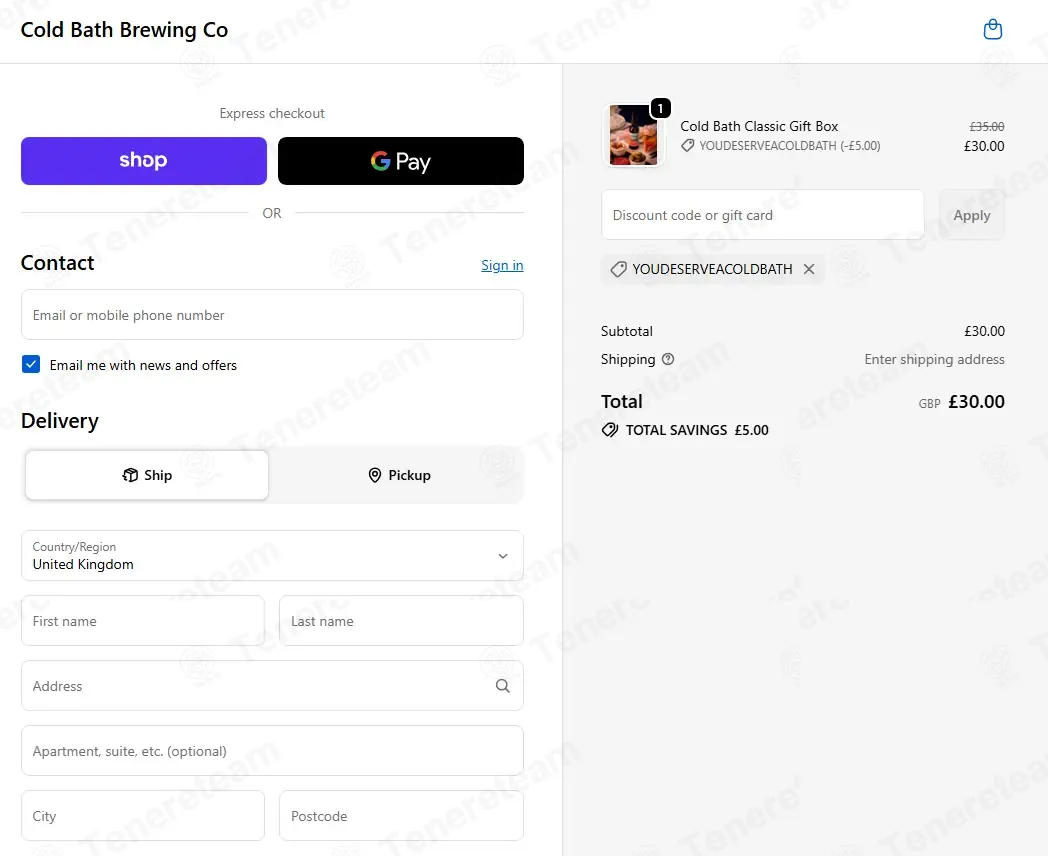Image resolution: width=1048 pixels, height=856 pixels.
Task: Check out using the Shop Pay button
Action: 144,161
